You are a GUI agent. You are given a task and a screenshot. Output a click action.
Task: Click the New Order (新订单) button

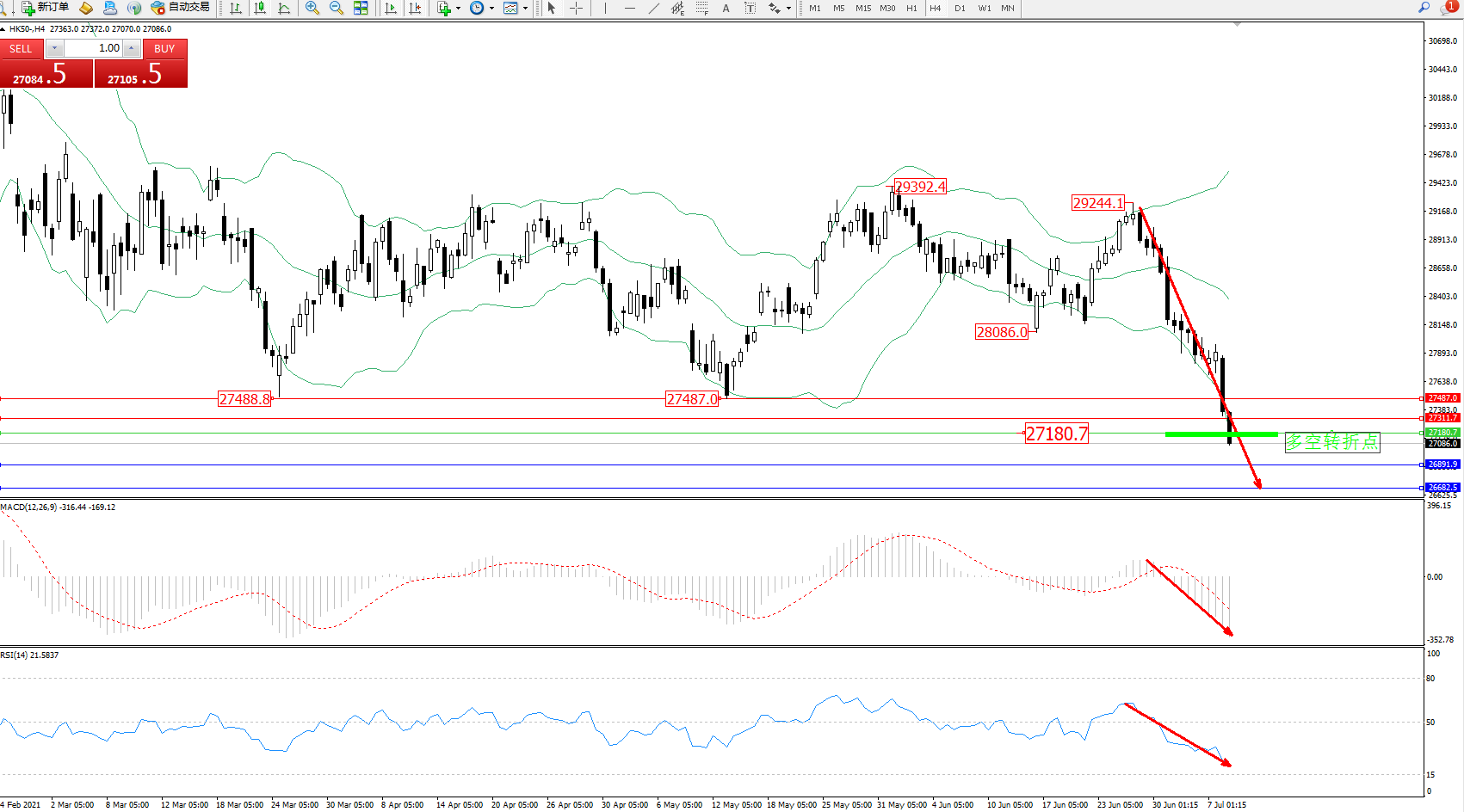pos(45,8)
